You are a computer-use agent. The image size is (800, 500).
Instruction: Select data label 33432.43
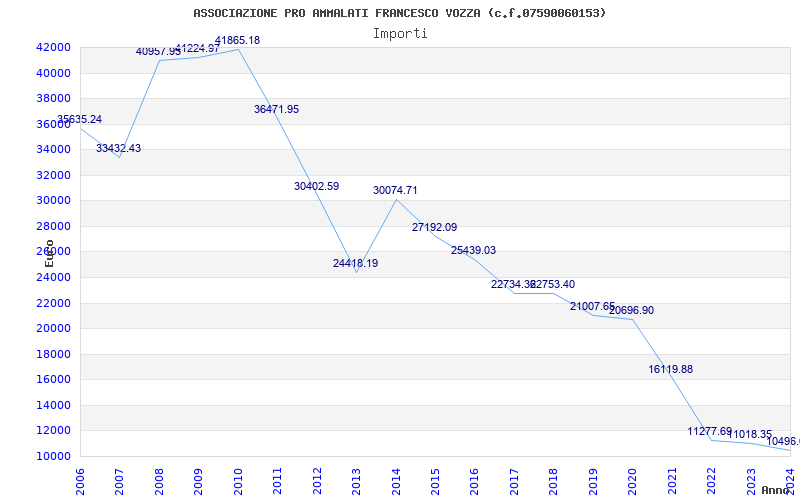tap(118, 148)
